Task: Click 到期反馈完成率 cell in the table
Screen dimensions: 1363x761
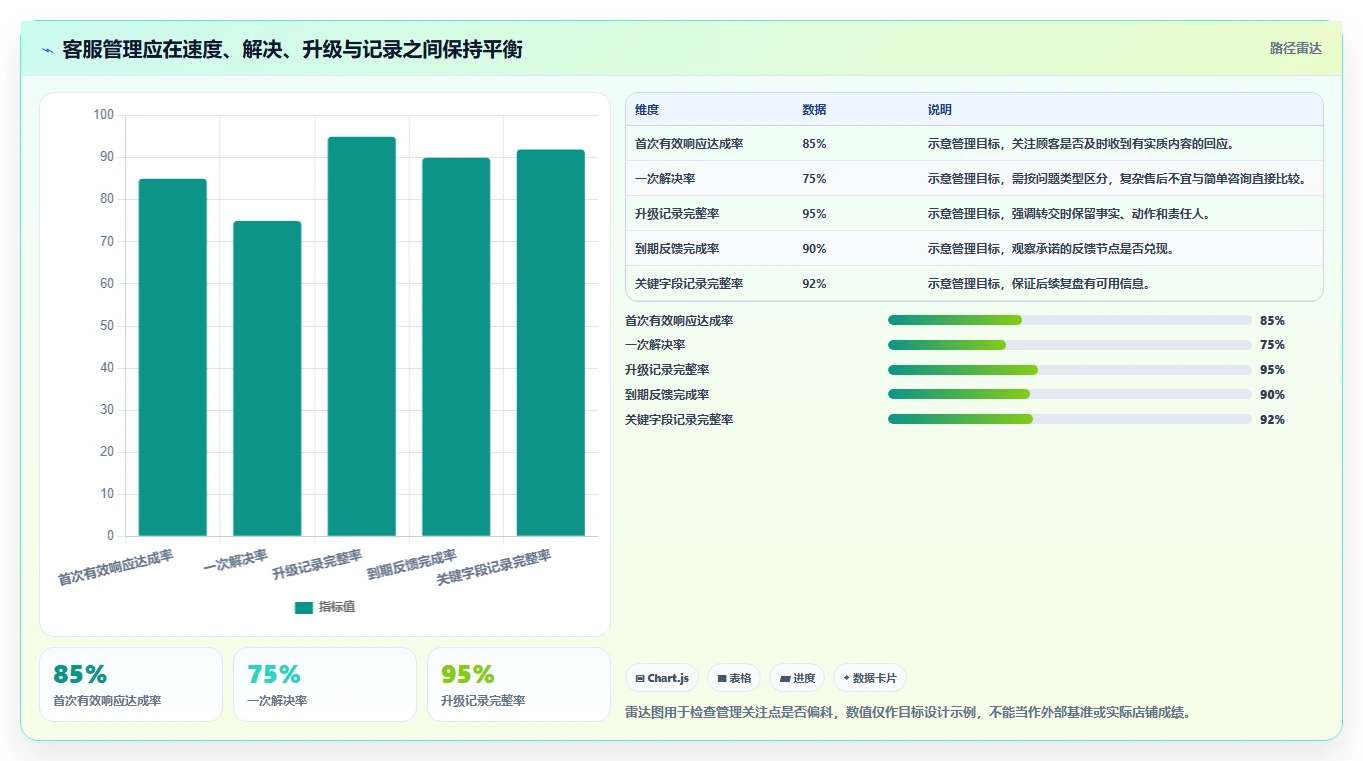Action: [x=677, y=249]
